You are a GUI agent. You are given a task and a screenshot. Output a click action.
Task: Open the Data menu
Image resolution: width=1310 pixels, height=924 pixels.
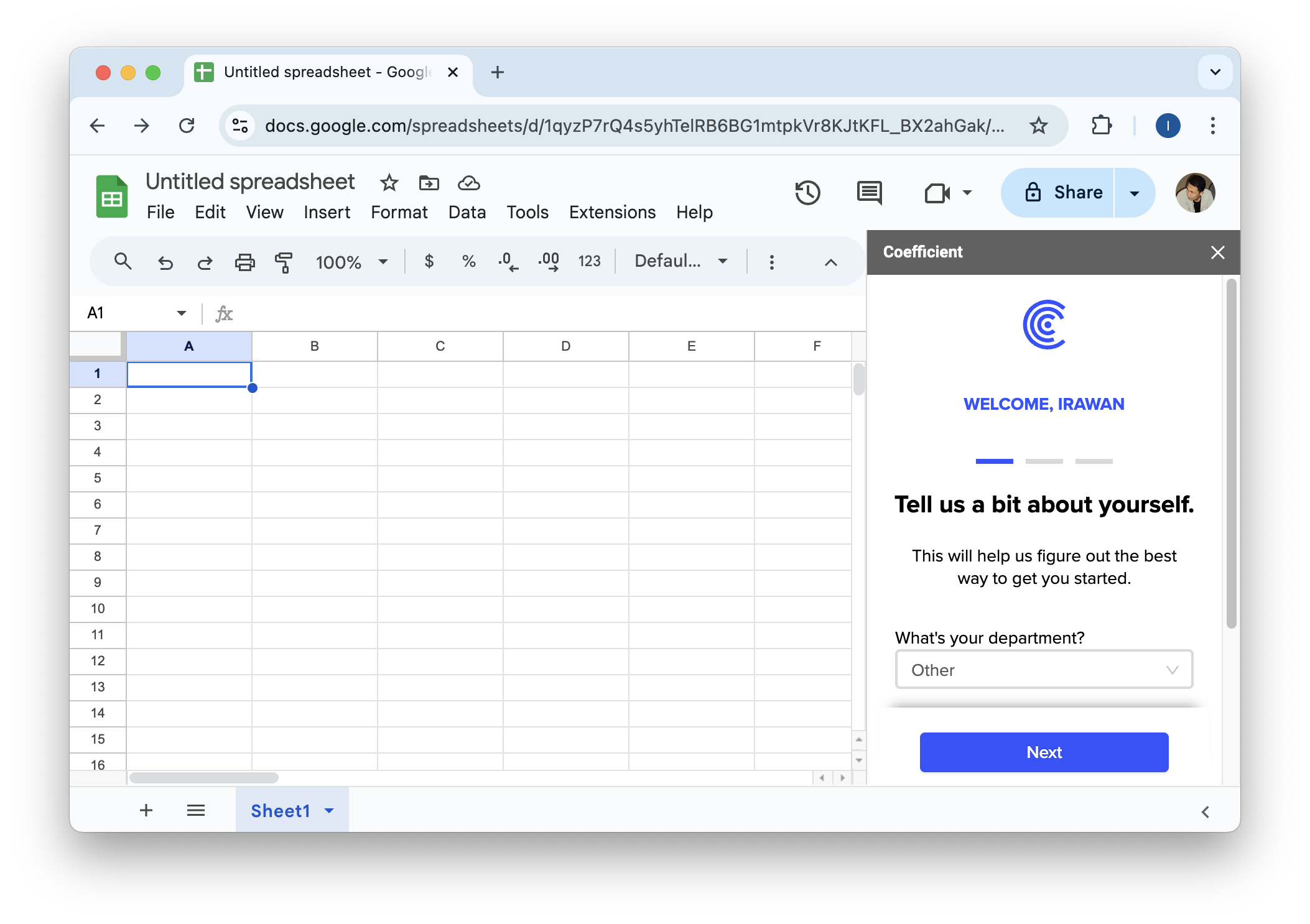[x=467, y=212]
